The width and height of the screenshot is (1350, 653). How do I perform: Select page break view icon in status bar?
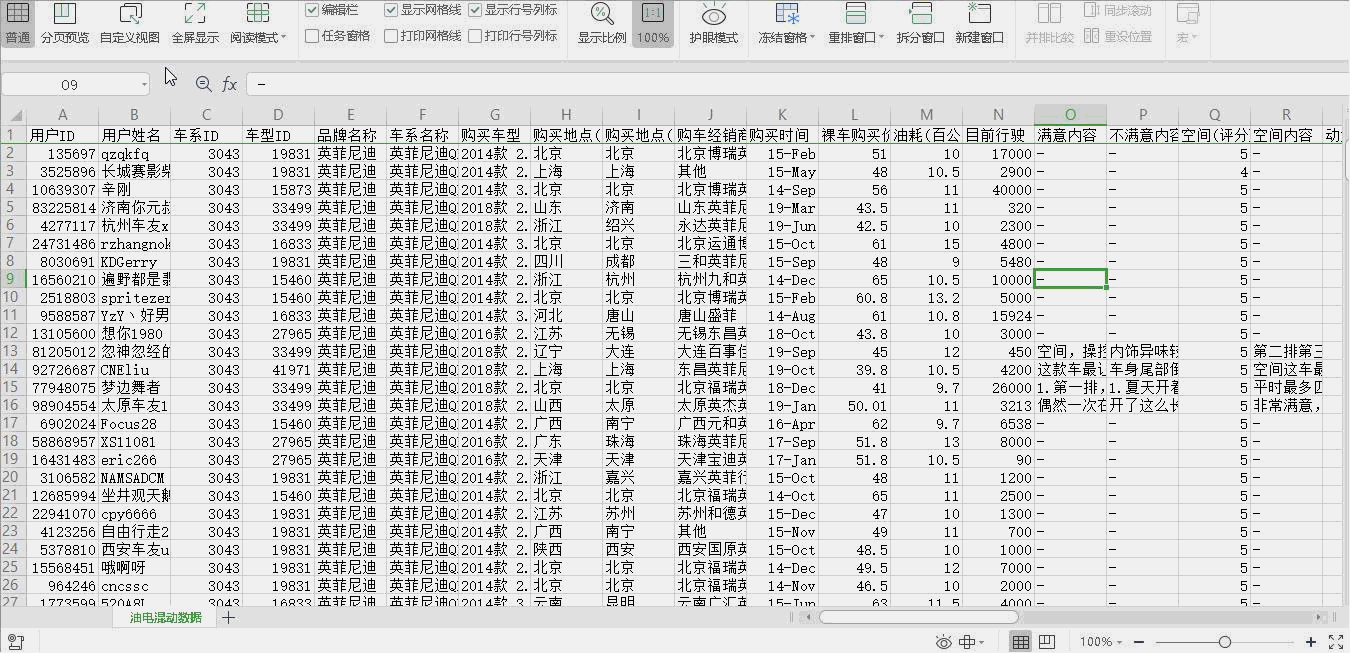[1046, 642]
